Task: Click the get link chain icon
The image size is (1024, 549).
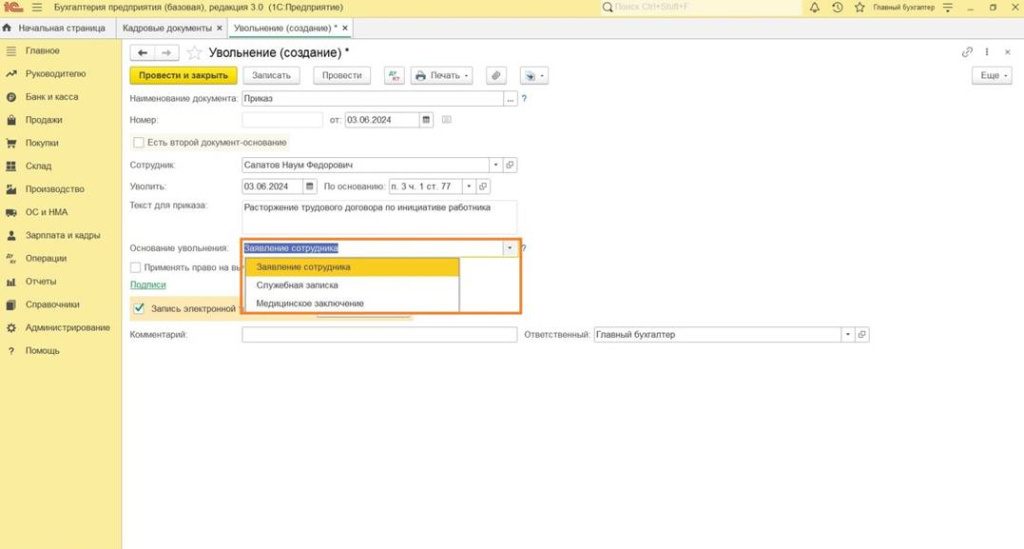Action: [967, 52]
